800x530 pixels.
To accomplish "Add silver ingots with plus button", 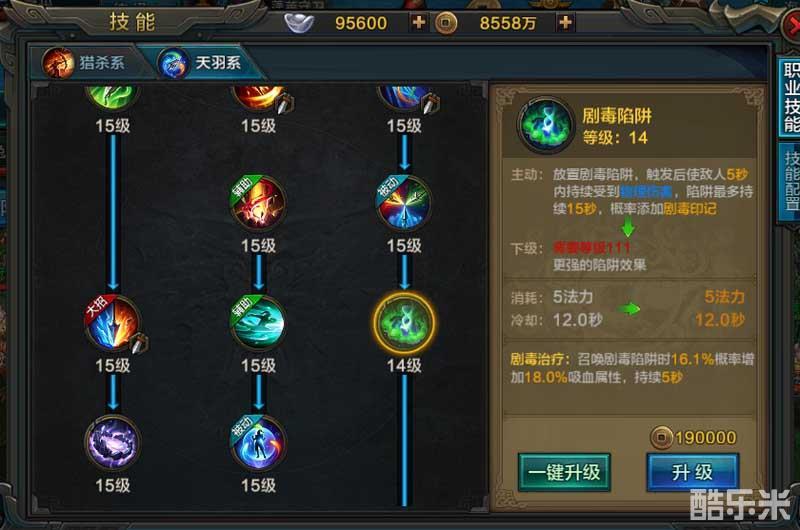I will coord(418,22).
